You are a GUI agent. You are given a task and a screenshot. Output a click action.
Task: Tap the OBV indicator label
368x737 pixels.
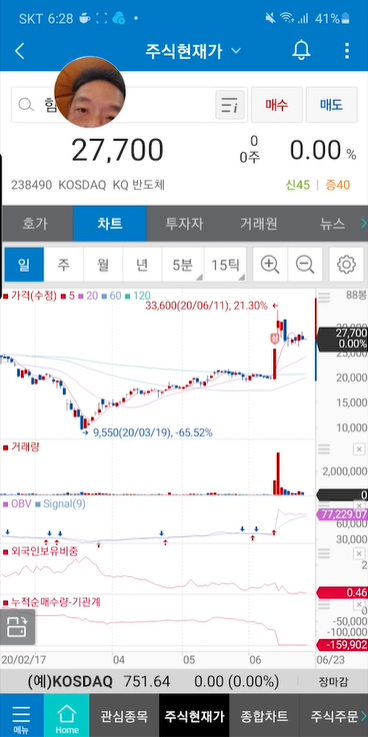[x=21, y=504]
